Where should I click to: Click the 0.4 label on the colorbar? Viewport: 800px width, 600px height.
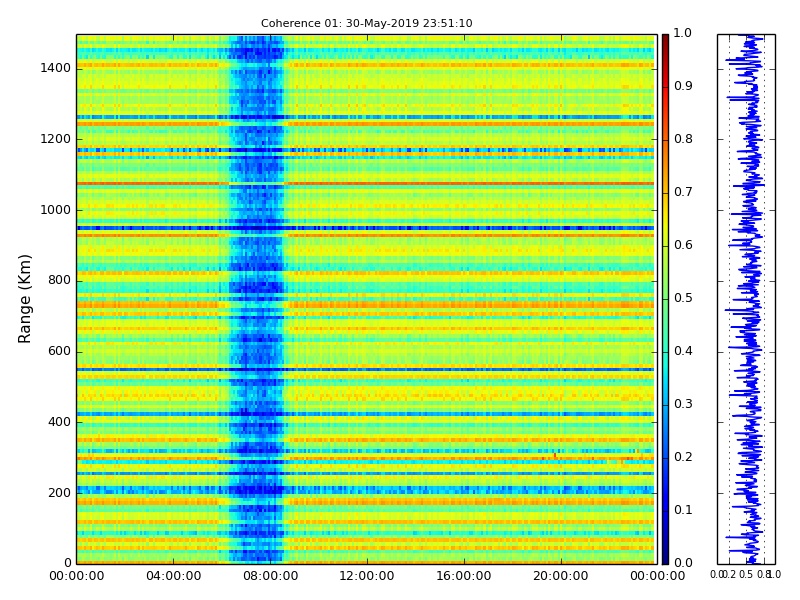683,351
